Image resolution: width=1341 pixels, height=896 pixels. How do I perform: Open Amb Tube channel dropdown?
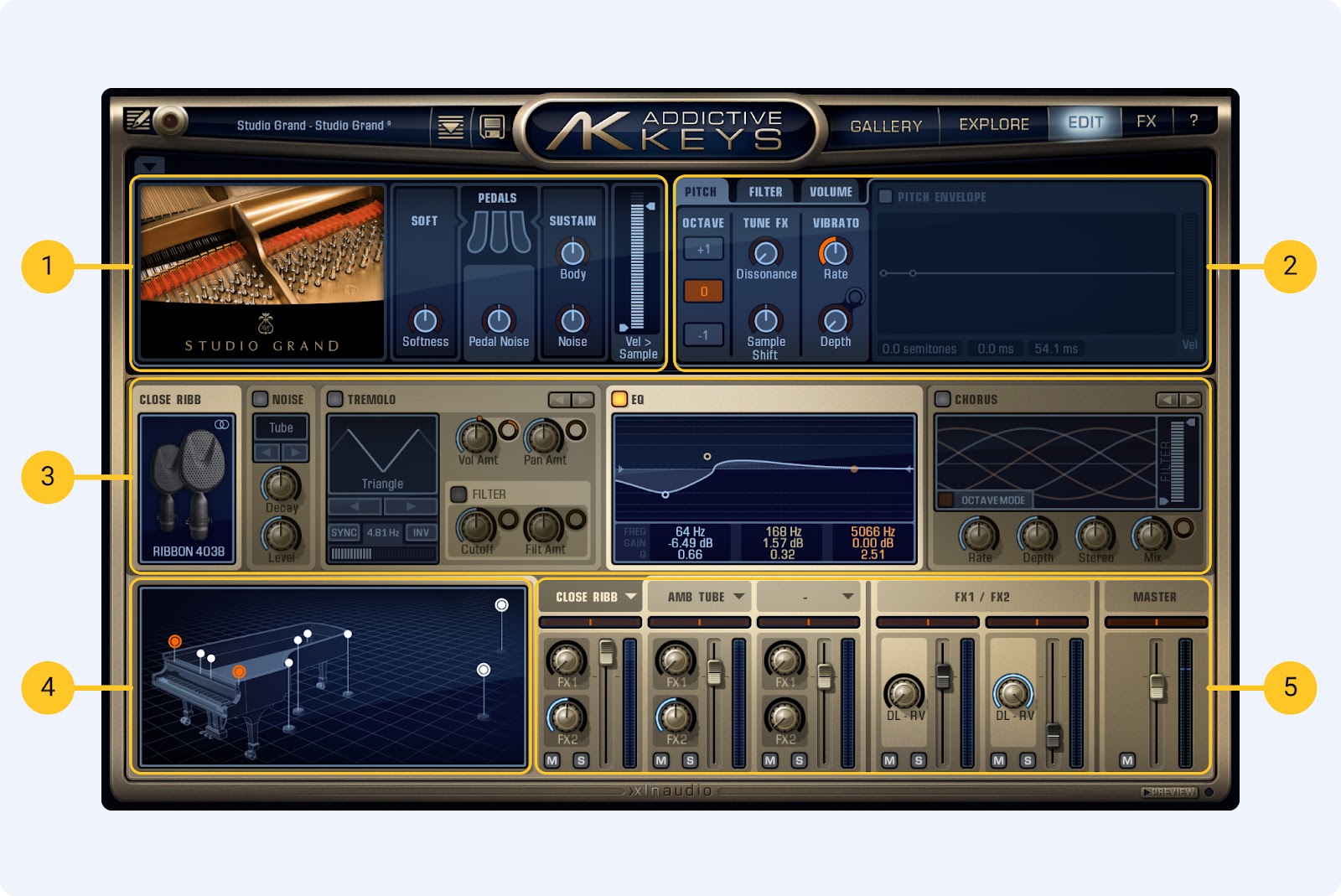tap(738, 597)
